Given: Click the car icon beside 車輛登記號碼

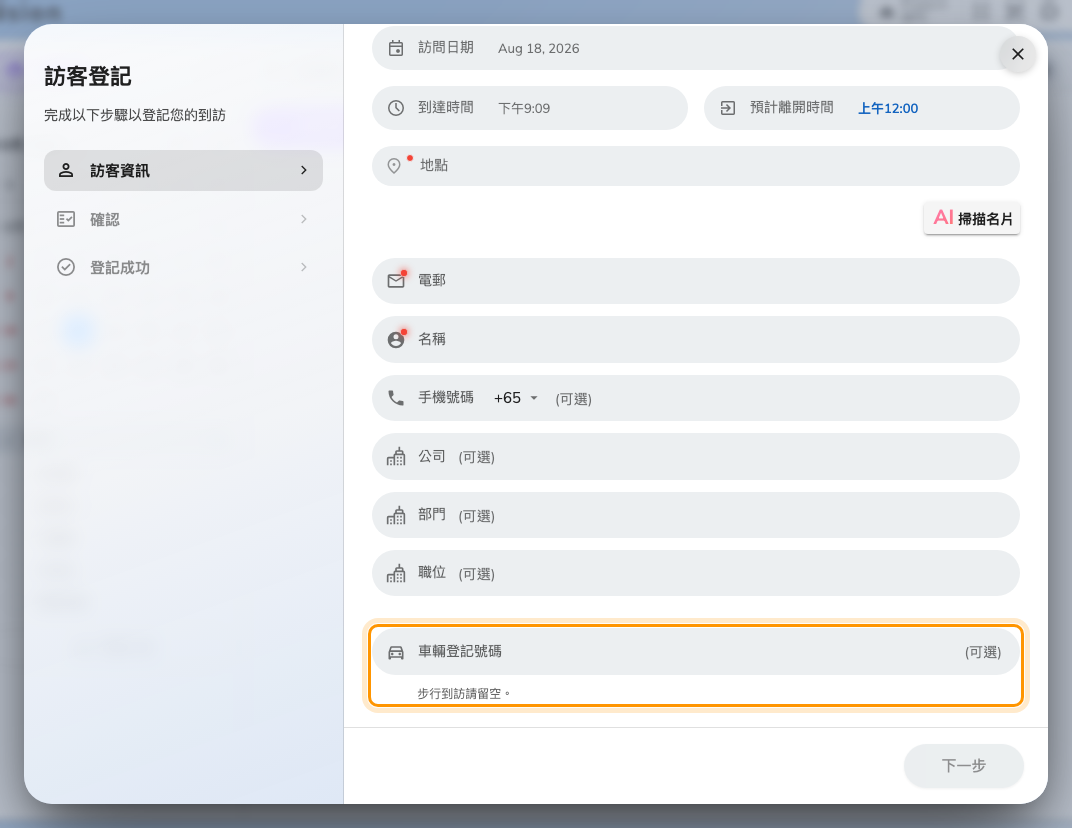Looking at the screenshot, I should 396,652.
